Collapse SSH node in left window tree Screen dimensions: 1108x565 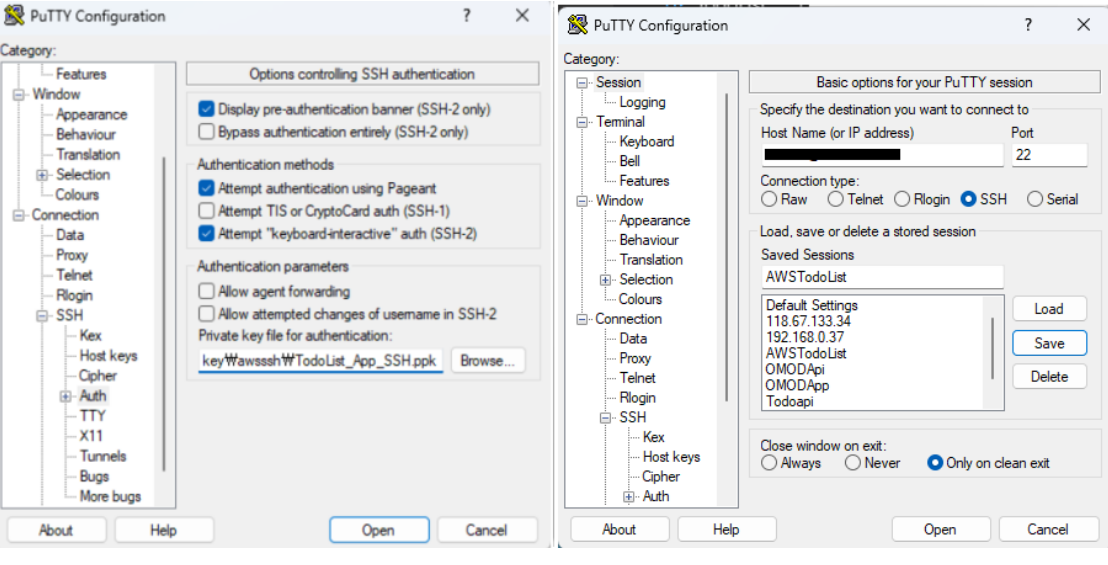tap(42, 315)
